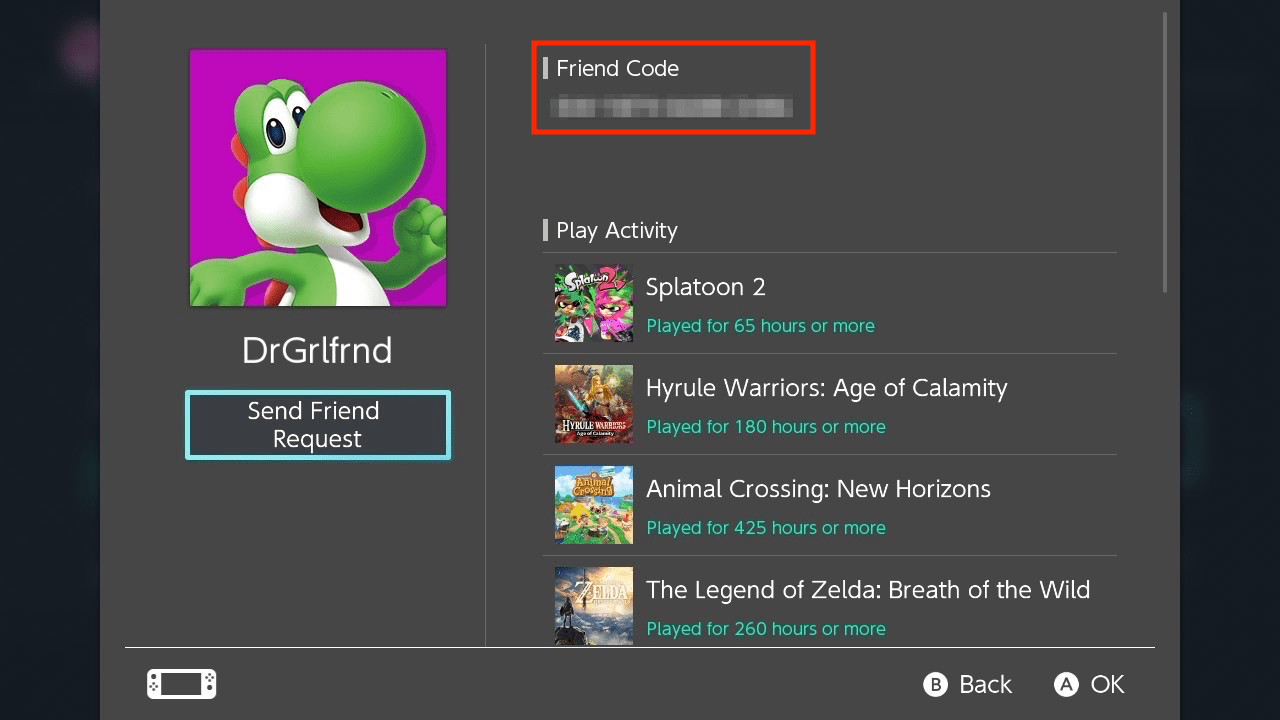
Task: Select The Legend of Zelda title text
Action: [867, 590]
